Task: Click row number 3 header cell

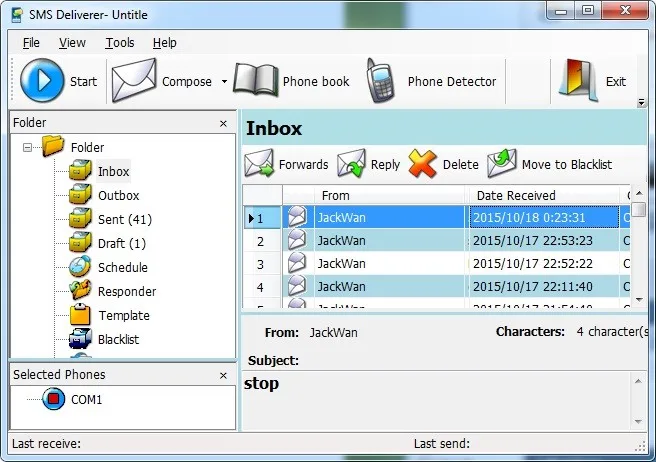Action: [x=262, y=264]
